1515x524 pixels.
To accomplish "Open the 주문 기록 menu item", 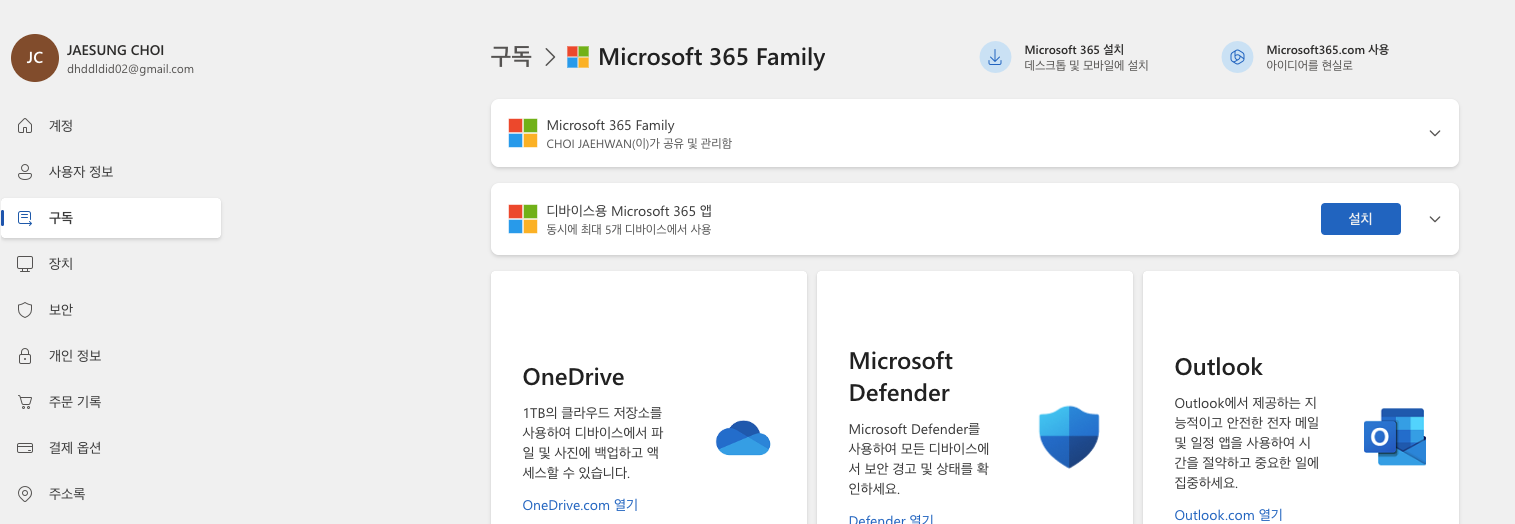I will coord(111,402).
